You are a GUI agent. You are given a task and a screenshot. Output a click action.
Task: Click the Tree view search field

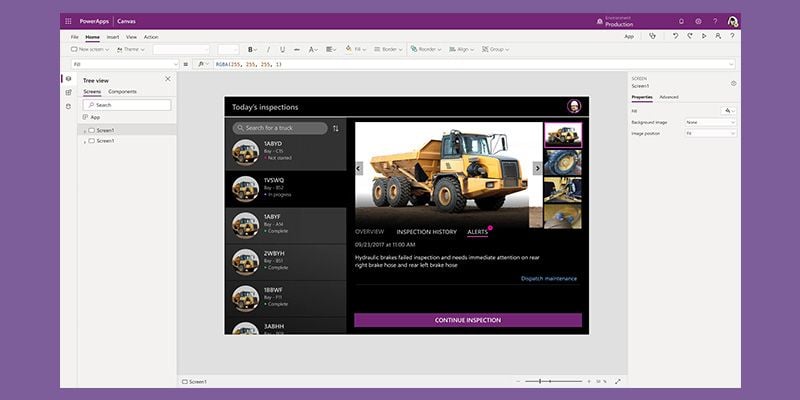tap(127, 105)
